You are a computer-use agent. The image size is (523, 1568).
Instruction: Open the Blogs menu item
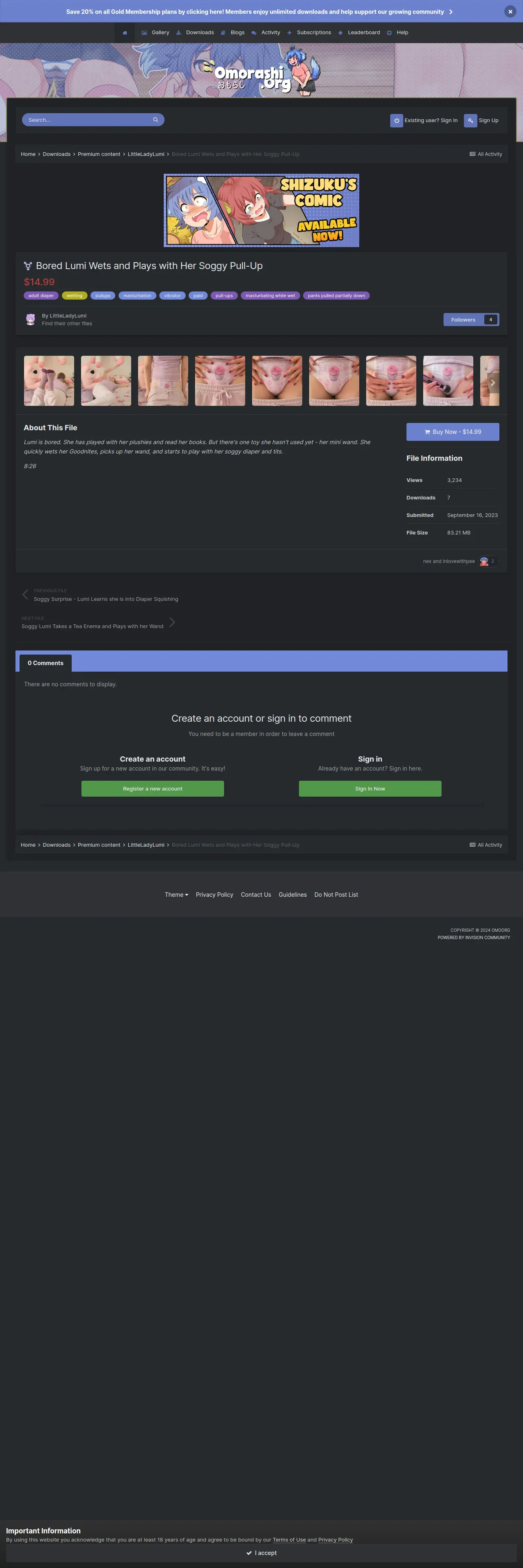233,33
